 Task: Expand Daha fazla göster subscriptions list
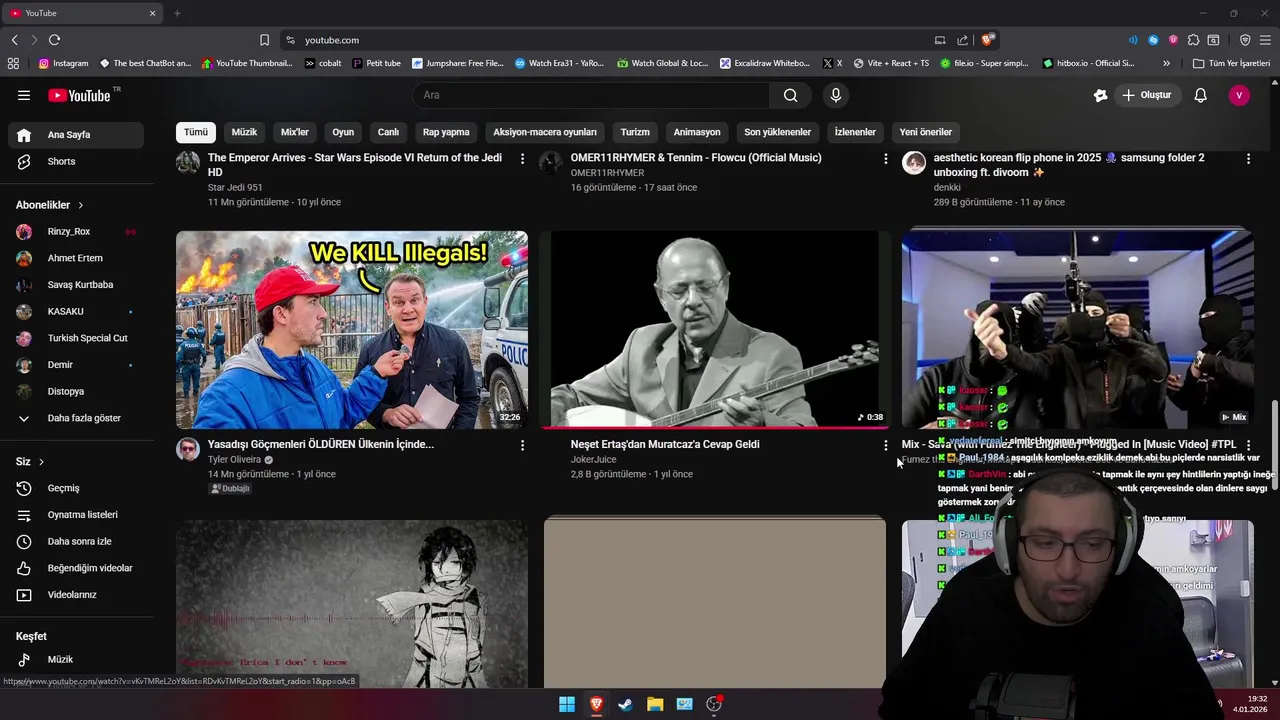coord(76,418)
